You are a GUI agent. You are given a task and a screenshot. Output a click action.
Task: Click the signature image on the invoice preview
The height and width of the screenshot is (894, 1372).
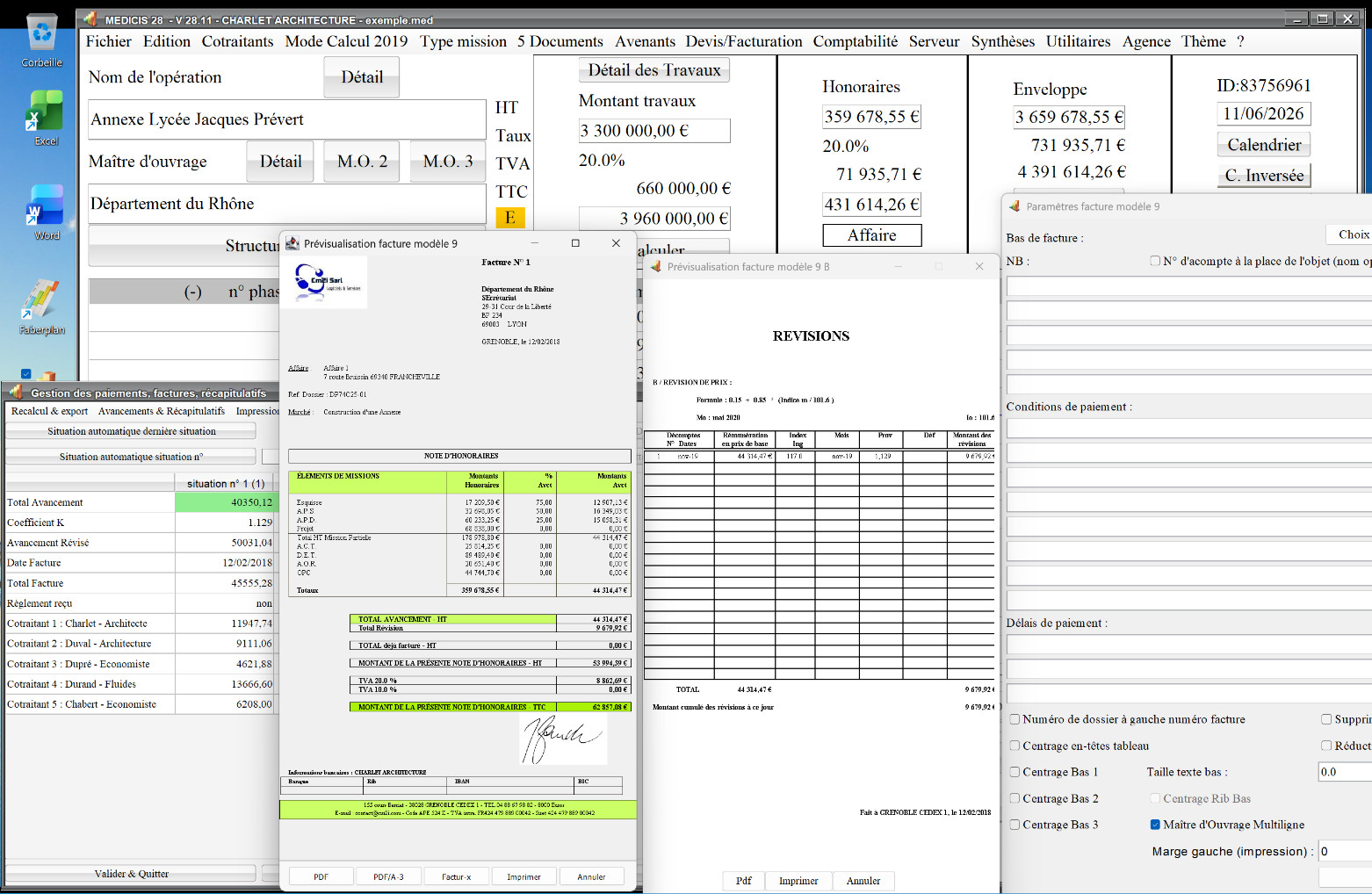[x=563, y=739]
